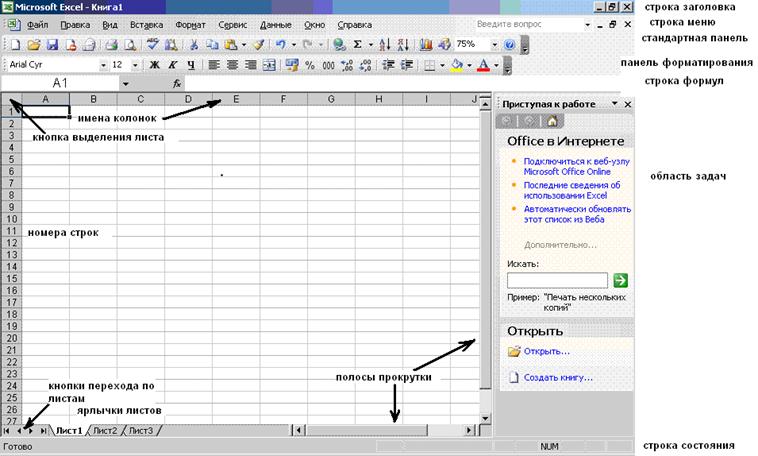The image size is (758, 456).
Task: Paste using the clipboard icon
Action: pyautogui.click(x=231, y=44)
